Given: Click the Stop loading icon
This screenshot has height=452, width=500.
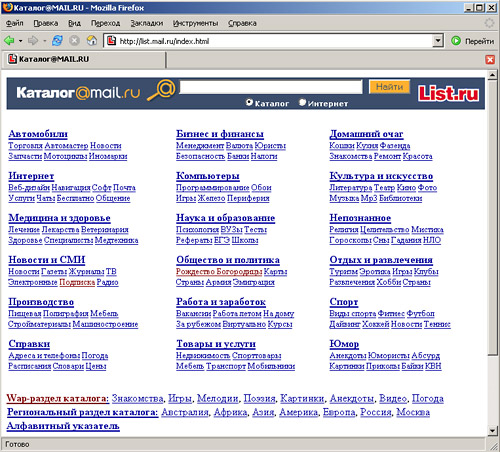Looking at the screenshot, I should pyautogui.click(x=74, y=41).
